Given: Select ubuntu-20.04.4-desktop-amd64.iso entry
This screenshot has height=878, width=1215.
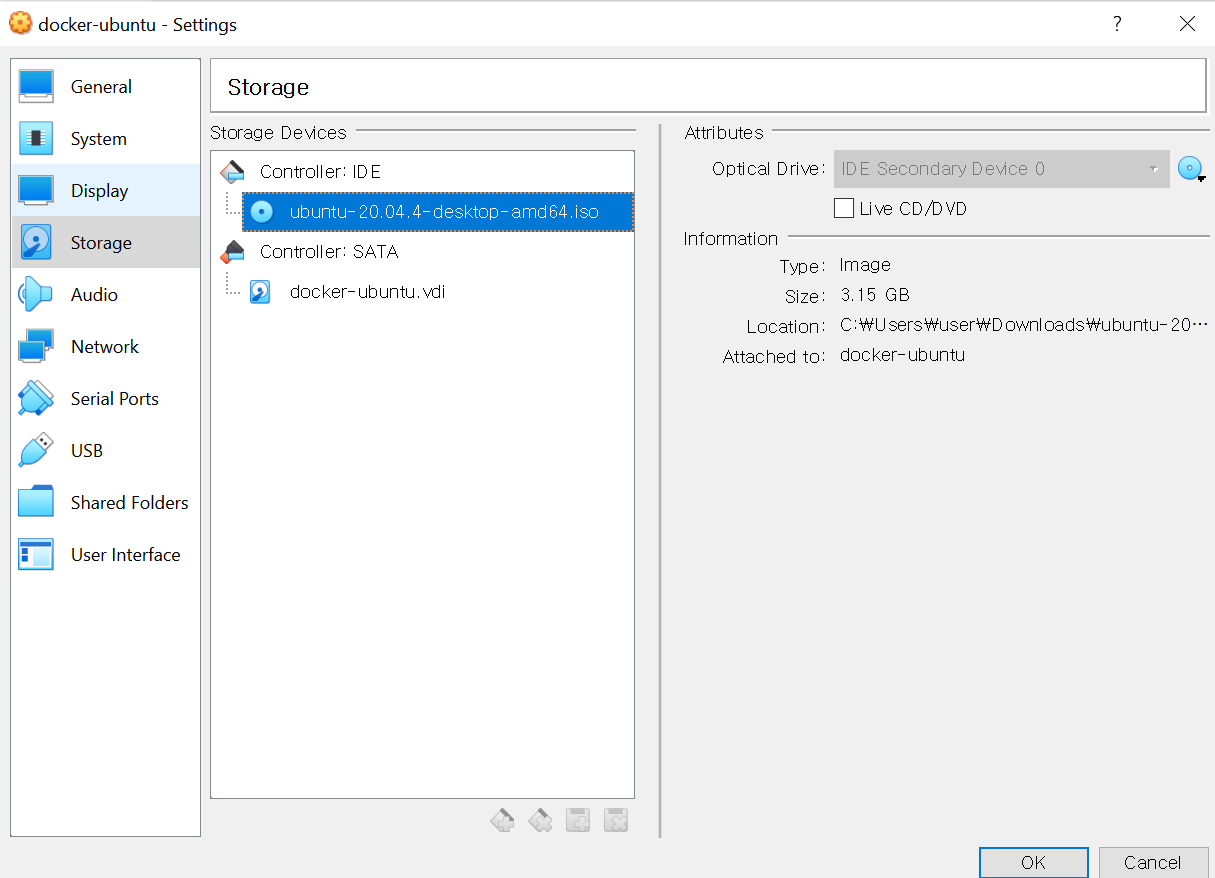Looking at the screenshot, I should click(438, 212).
